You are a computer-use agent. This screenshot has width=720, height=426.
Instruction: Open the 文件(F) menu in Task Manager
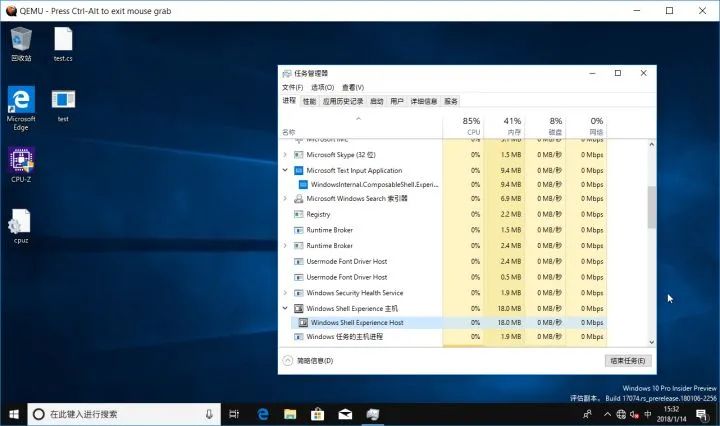pyautogui.click(x=292, y=87)
